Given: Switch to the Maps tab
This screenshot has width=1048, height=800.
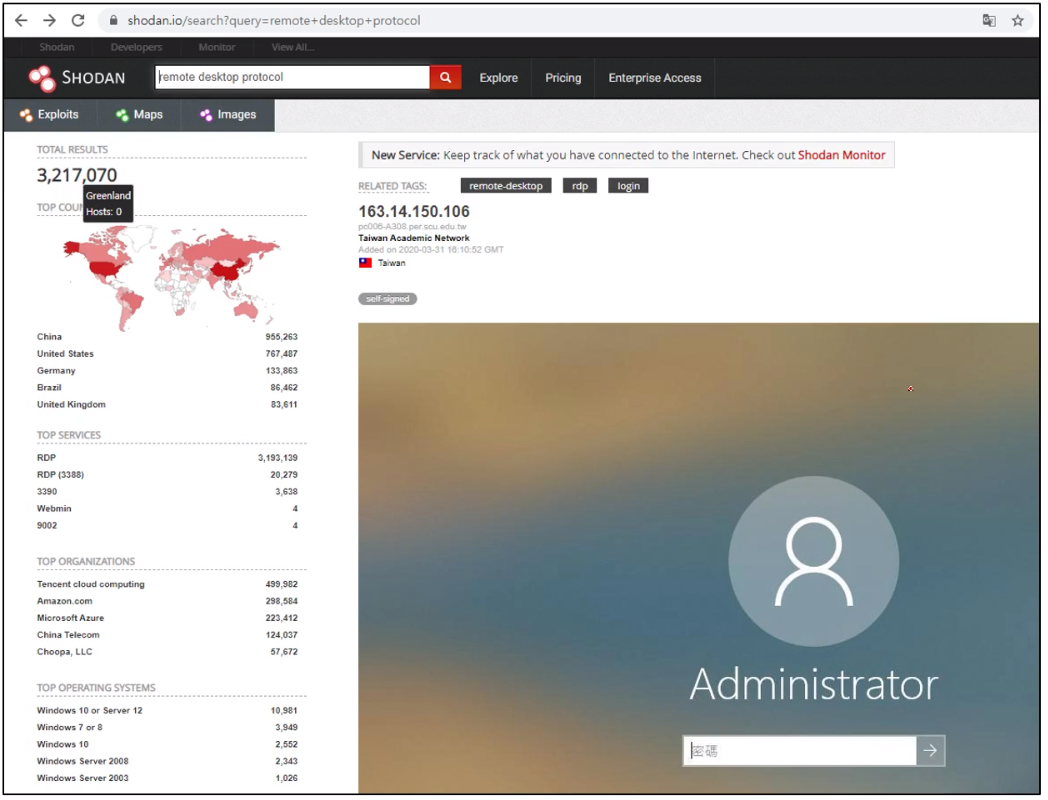Looking at the screenshot, I should coord(139,115).
